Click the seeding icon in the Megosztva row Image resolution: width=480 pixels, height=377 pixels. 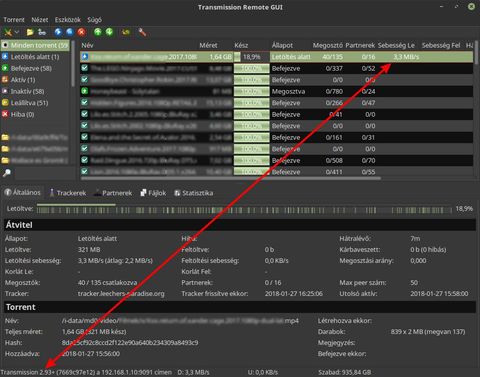coord(85,91)
